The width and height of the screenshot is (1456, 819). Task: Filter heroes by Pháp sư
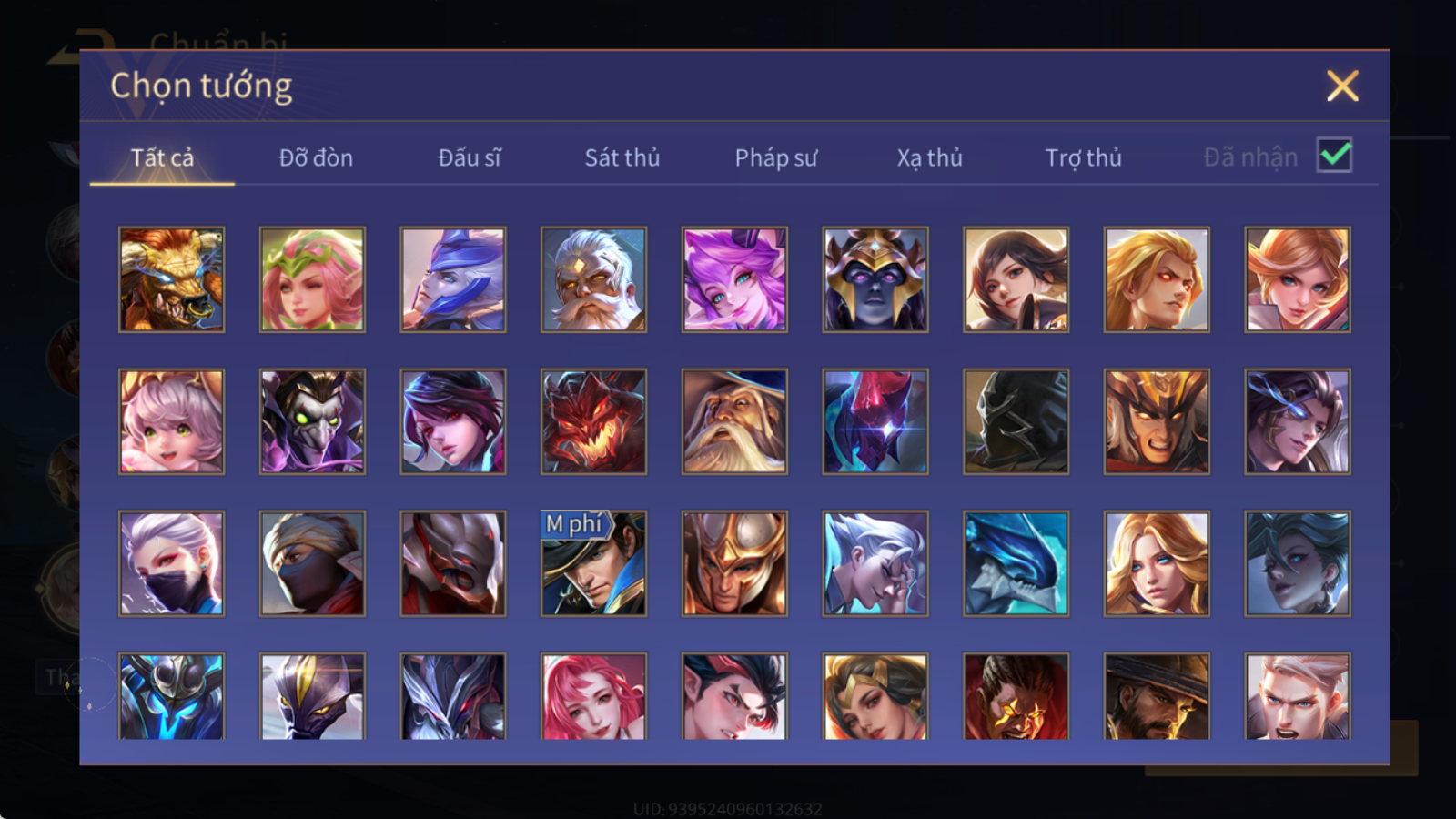776,157
